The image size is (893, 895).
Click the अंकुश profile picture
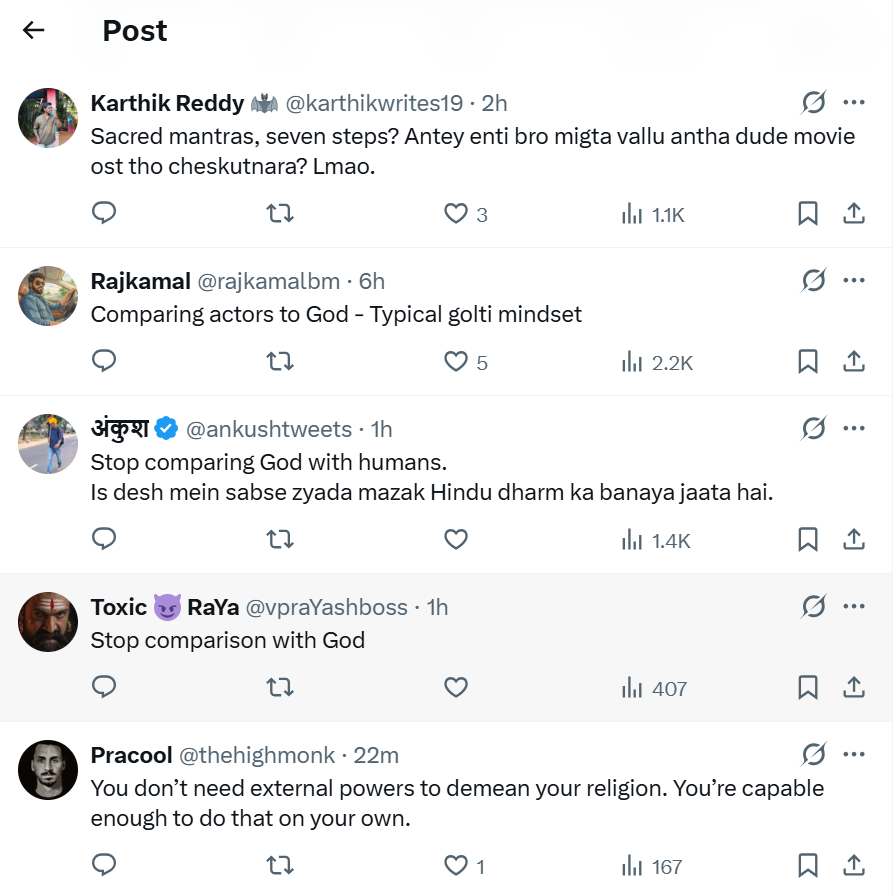(x=48, y=444)
